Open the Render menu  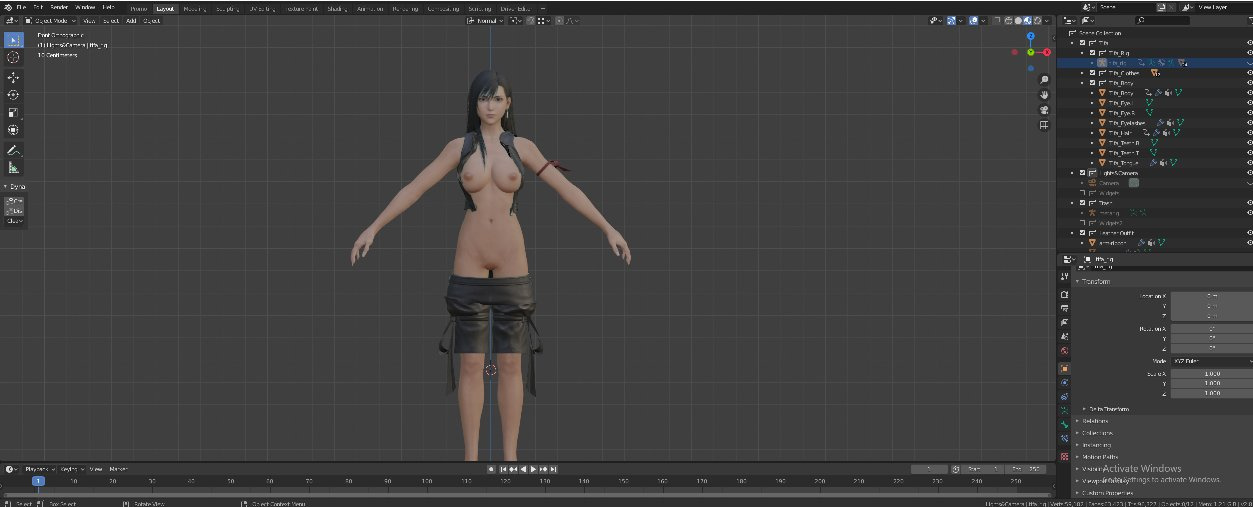[59, 7]
